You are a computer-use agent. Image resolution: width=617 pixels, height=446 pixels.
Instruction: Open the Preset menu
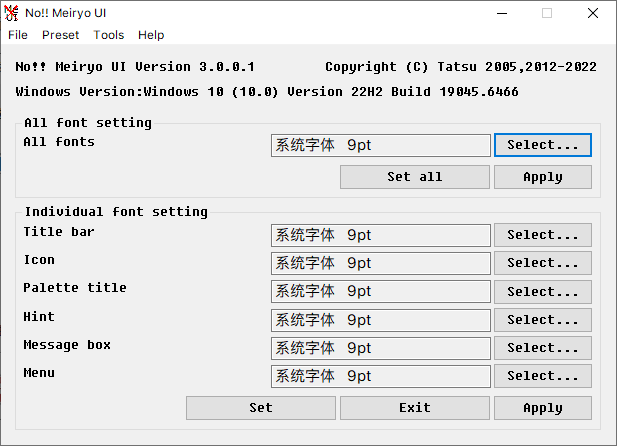tap(61, 35)
